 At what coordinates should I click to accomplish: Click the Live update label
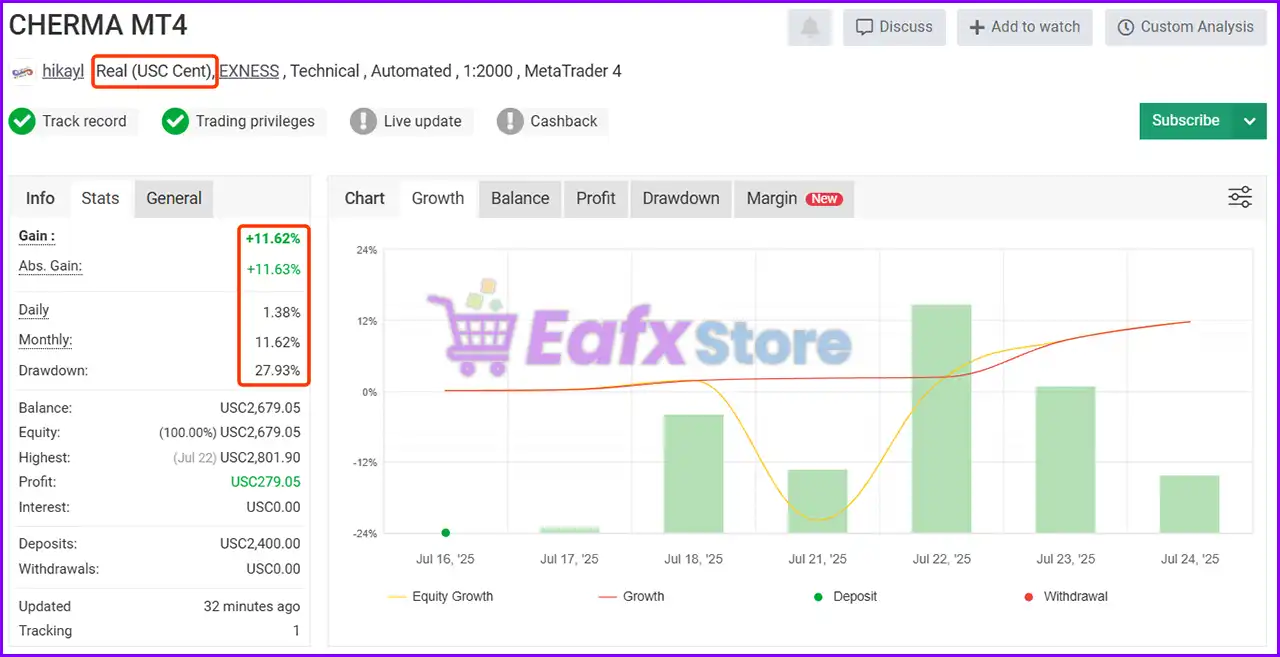pos(423,122)
